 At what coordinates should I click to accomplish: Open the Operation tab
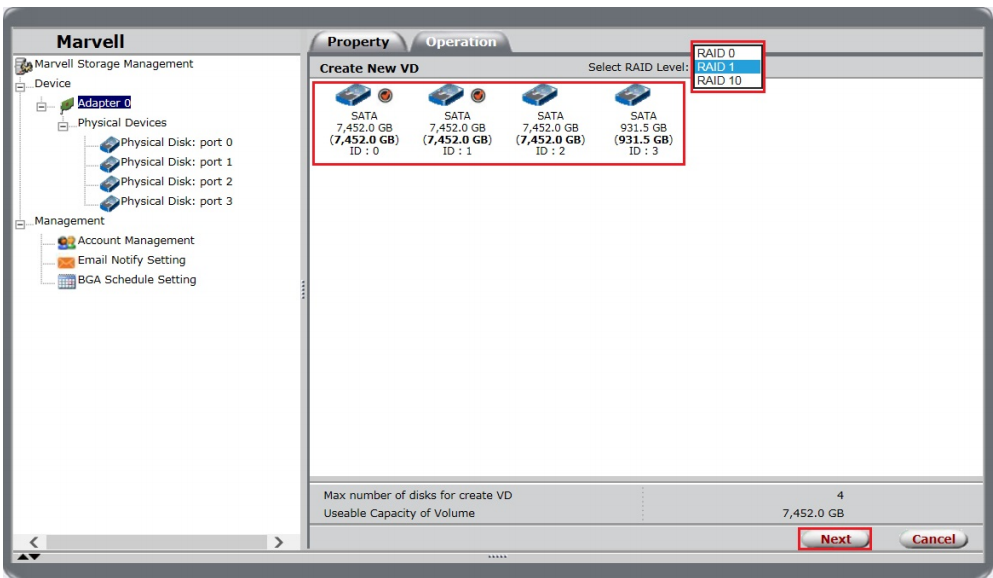460,42
